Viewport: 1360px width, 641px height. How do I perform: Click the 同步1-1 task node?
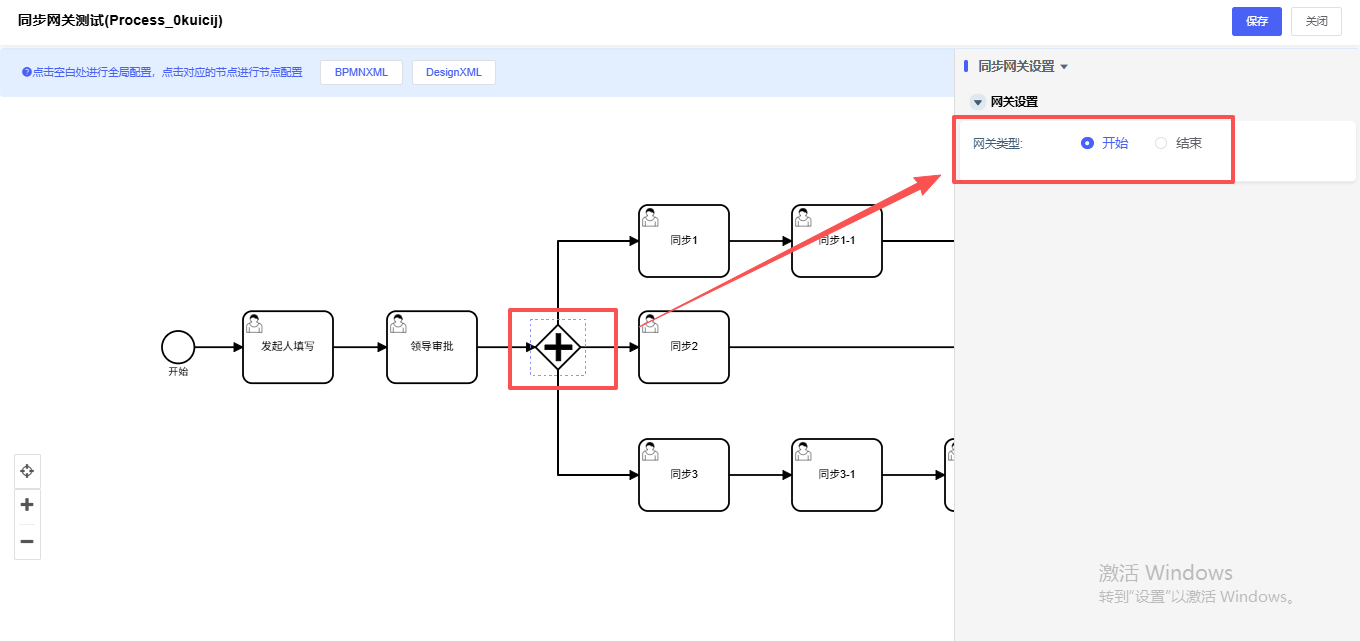point(837,241)
